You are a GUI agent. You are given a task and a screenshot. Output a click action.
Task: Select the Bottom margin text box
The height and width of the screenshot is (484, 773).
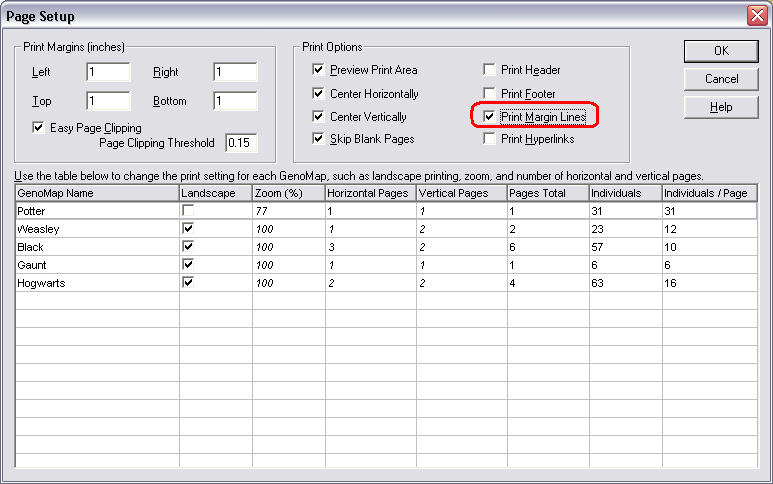235,101
